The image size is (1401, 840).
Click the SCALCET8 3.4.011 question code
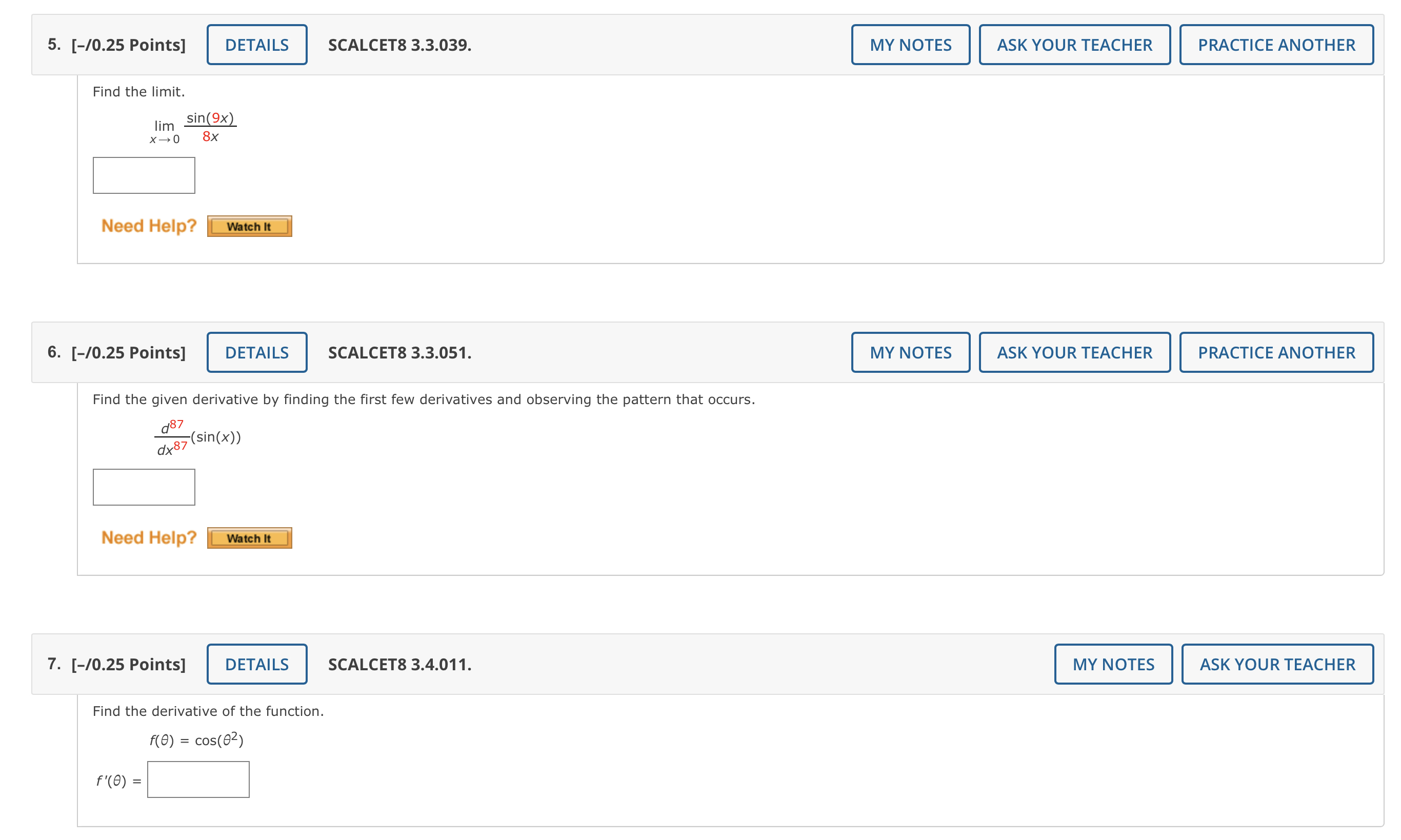click(x=399, y=664)
